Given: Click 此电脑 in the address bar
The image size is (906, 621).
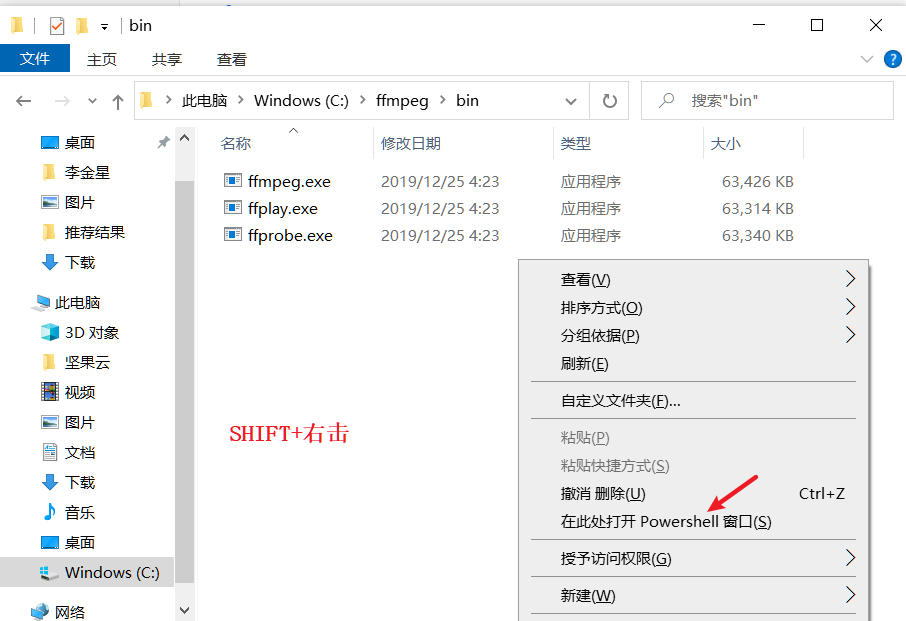Looking at the screenshot, I should (x=205, y=101).
